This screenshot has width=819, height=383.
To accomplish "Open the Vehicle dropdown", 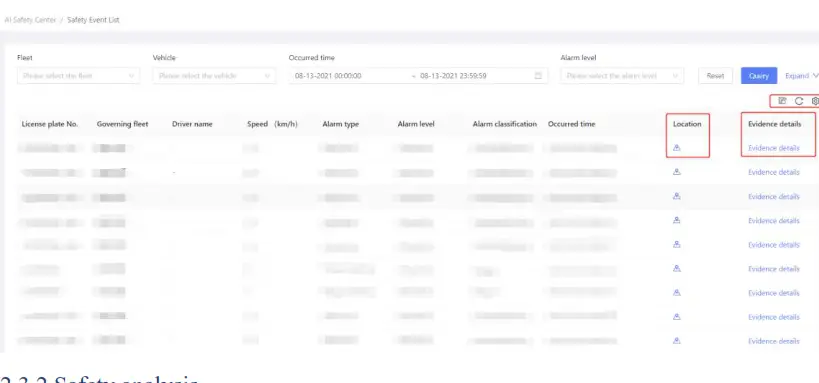I will click(x=214, y=76).
